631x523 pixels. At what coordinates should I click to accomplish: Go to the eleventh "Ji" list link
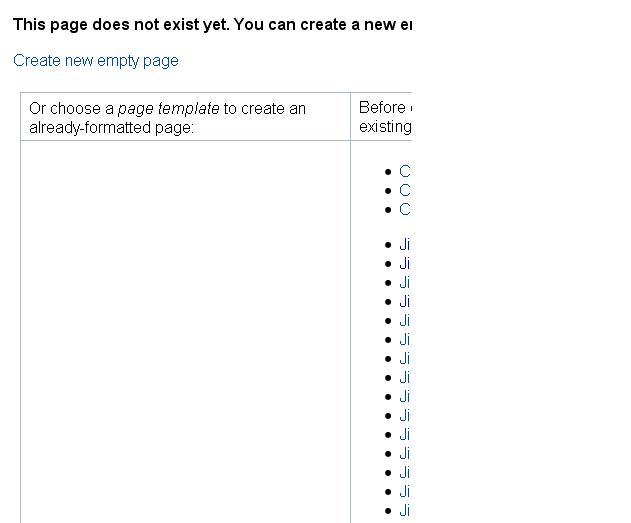[405, 434]
